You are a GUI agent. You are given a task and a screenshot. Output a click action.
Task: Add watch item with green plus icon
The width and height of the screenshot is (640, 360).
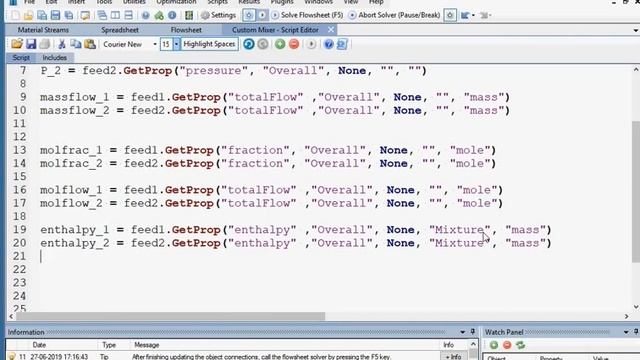pyautogui.click(x=493, y=345)
